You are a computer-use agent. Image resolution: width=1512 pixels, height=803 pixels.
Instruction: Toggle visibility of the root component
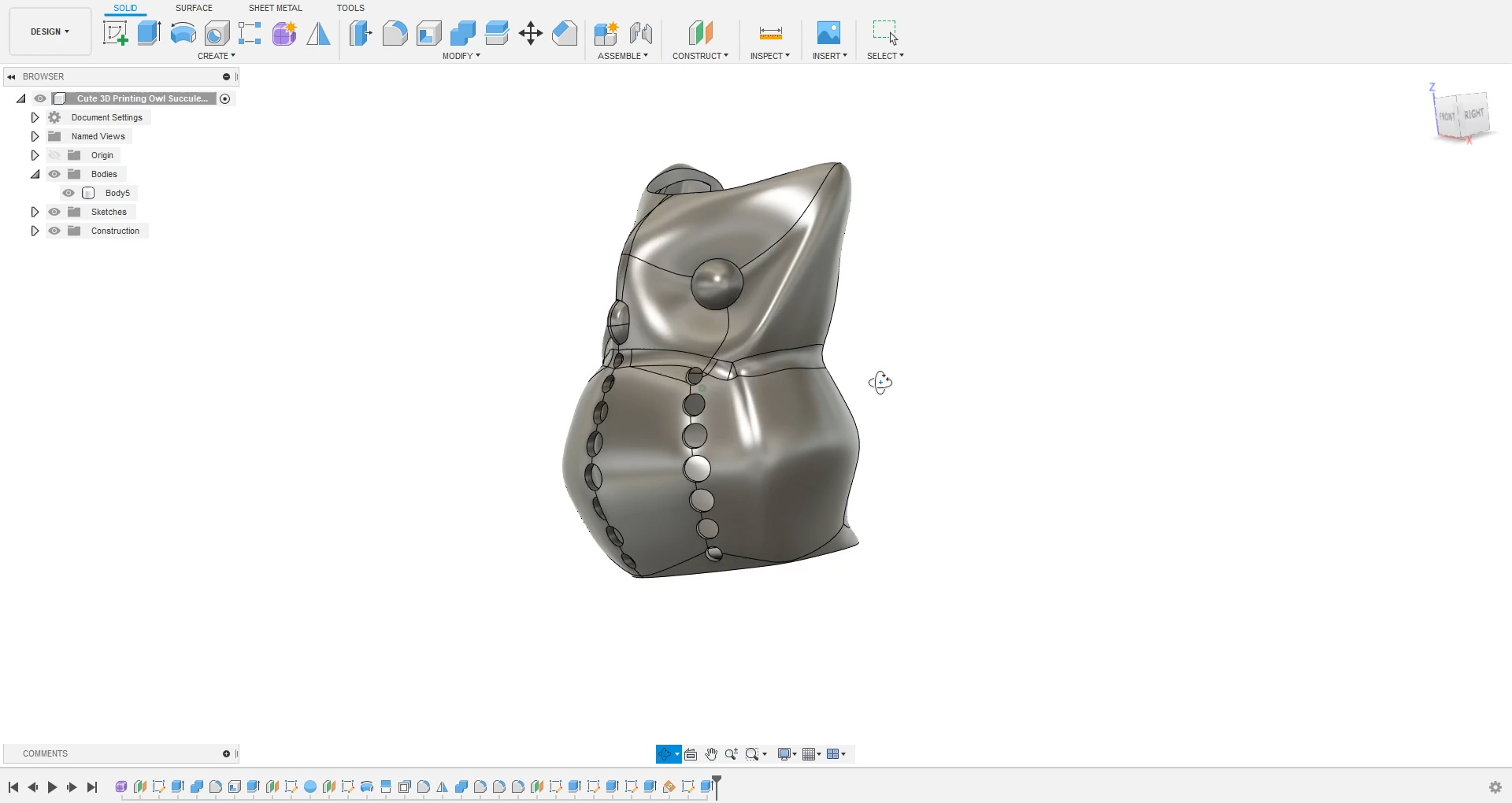pos(40,98)
